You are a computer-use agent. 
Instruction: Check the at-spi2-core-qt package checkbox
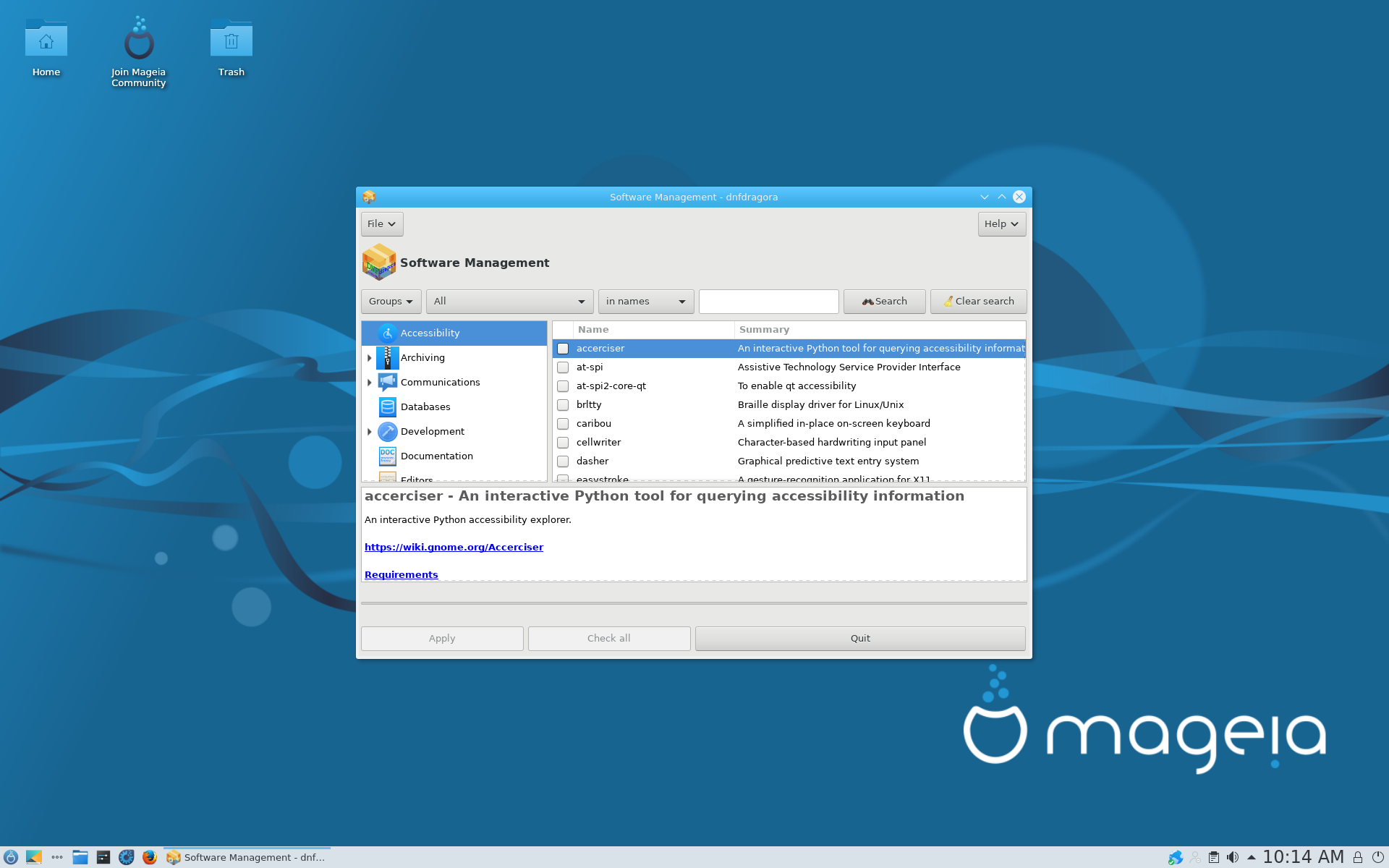point(563,386)
